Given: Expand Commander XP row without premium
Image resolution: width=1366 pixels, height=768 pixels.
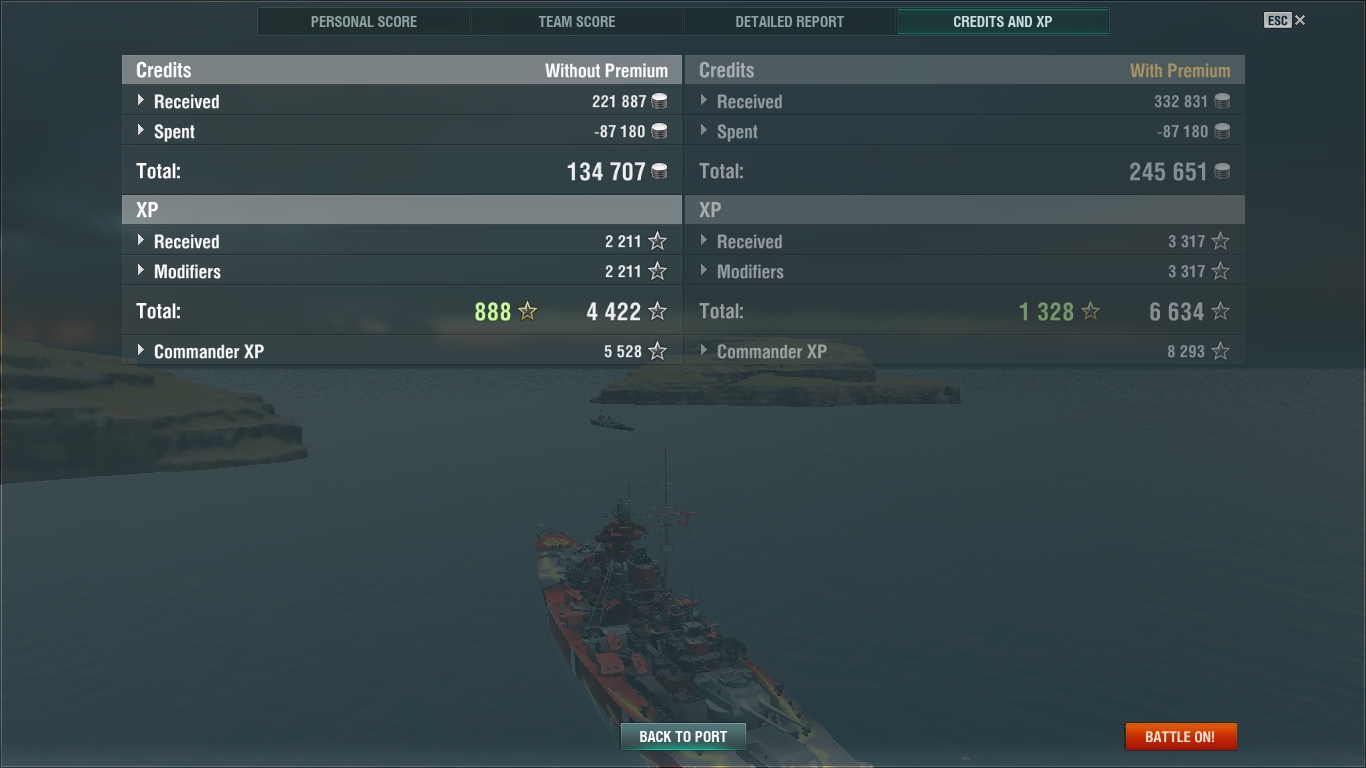Looking at the screenshot, I should pos(402,351).
